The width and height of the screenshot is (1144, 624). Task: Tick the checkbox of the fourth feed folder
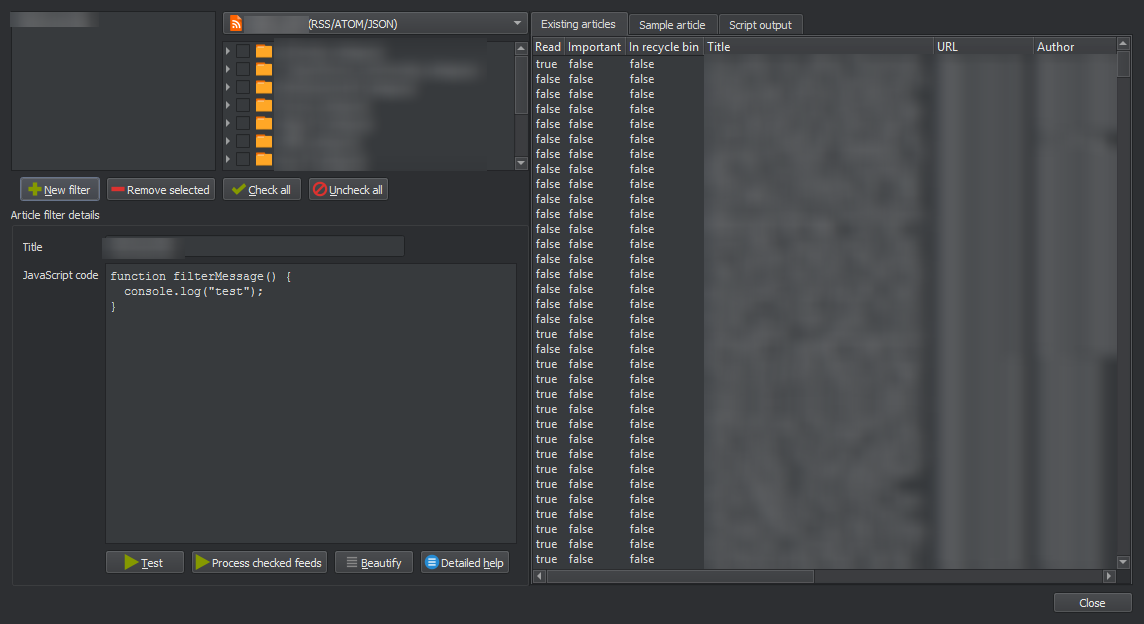[243, 105]
